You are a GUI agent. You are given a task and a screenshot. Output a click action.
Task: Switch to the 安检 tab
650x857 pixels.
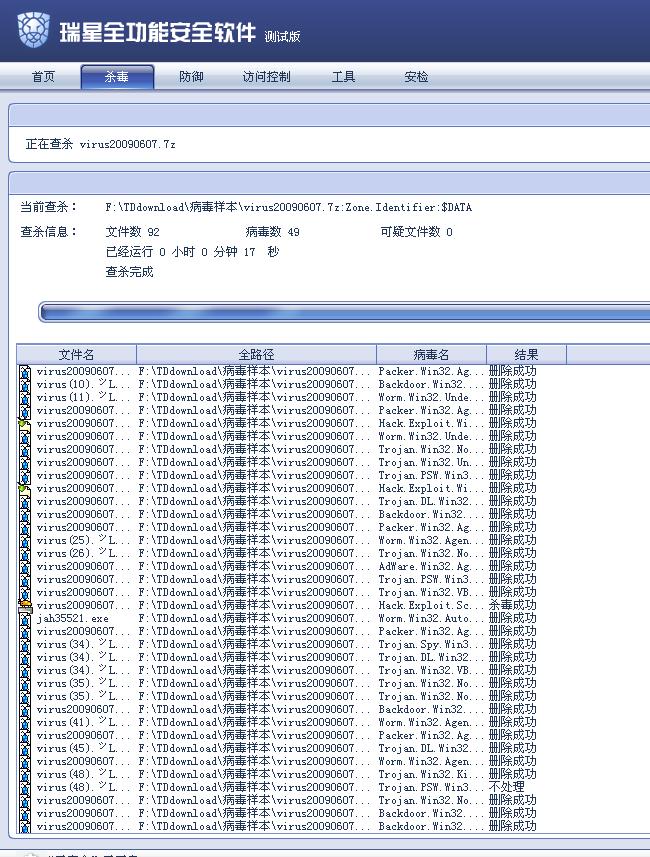(416, 77)
